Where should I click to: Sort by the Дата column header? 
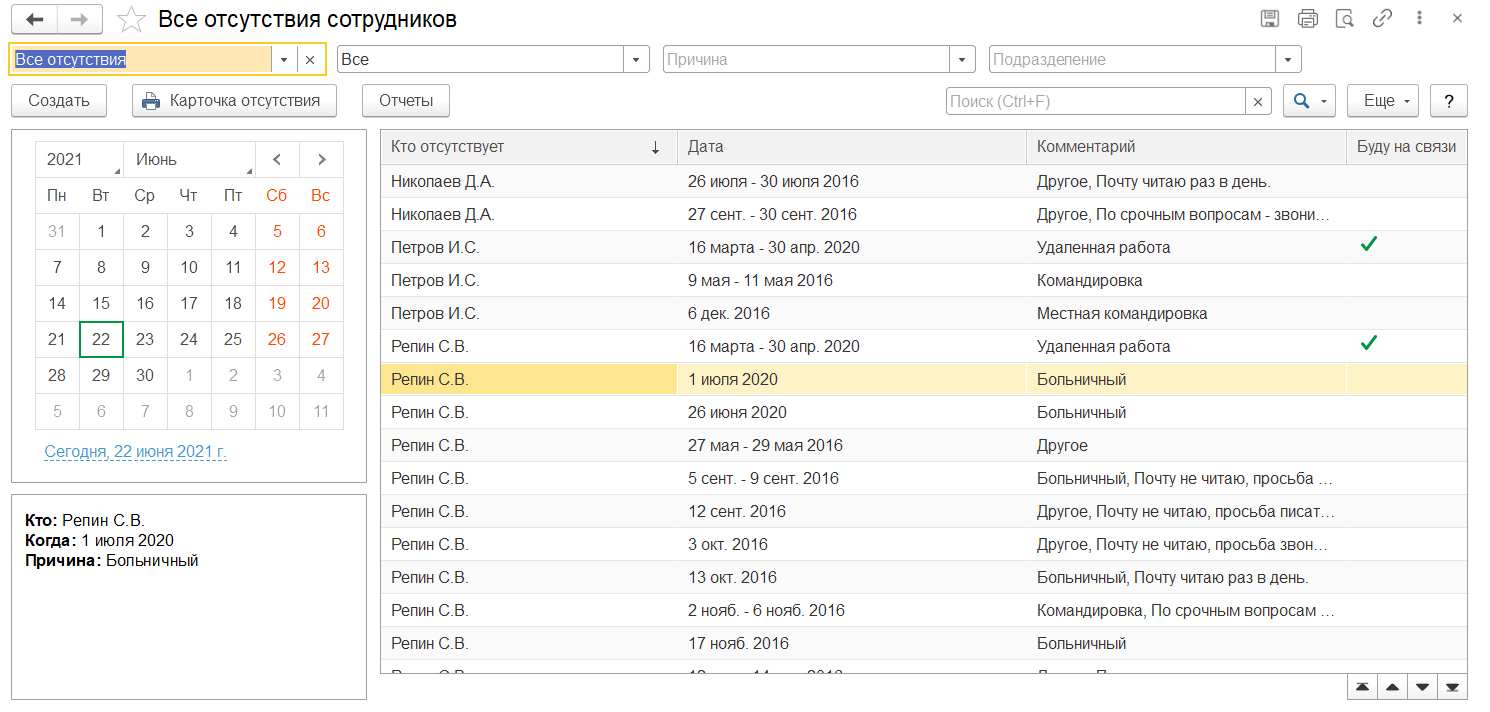coord(850,147)
